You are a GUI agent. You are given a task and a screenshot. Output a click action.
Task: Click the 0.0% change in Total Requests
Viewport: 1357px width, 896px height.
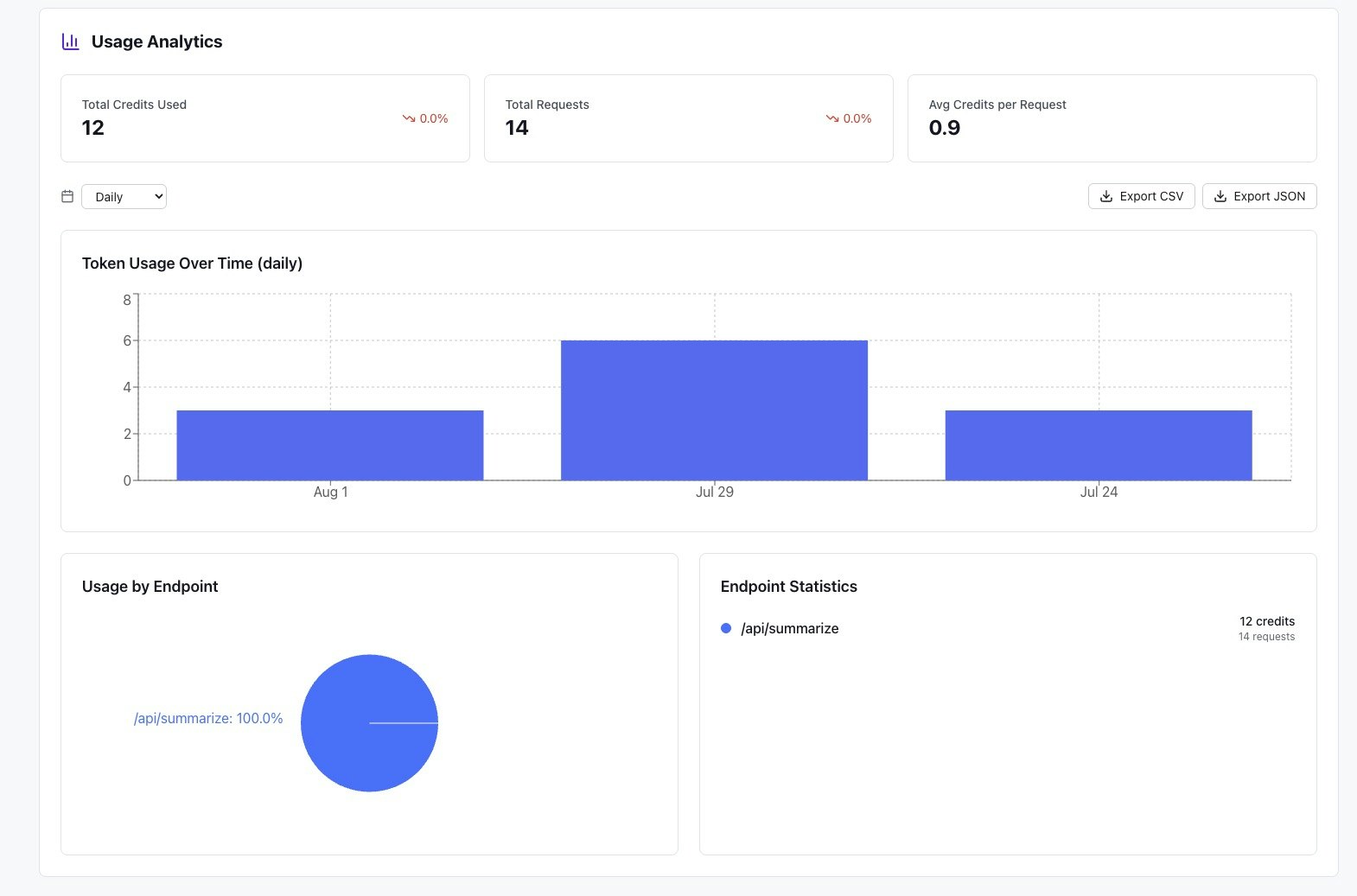point(857,118)
